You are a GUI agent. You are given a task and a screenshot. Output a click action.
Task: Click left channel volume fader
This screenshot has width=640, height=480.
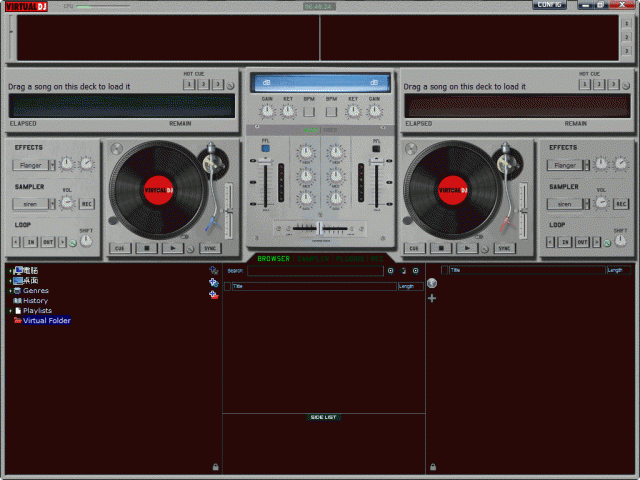265,162
